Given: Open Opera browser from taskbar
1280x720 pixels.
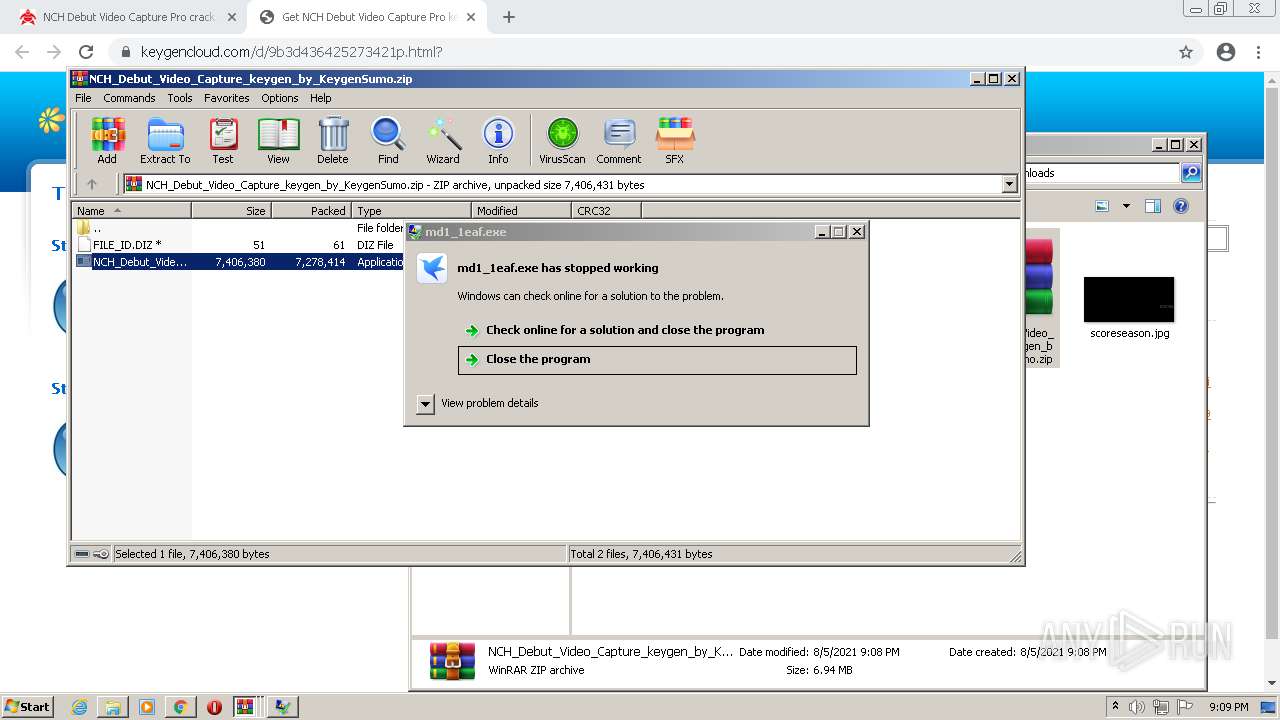Looking at the screenshot, I should point(214,707).
